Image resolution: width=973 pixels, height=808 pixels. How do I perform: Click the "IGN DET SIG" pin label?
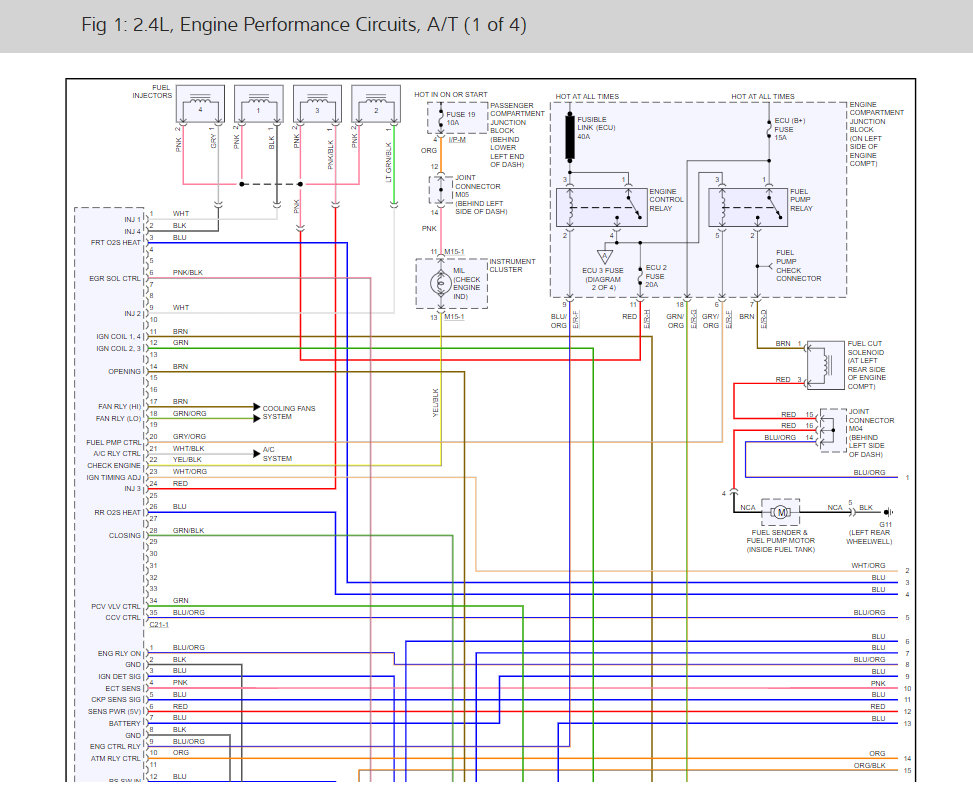tap(120, 676)
